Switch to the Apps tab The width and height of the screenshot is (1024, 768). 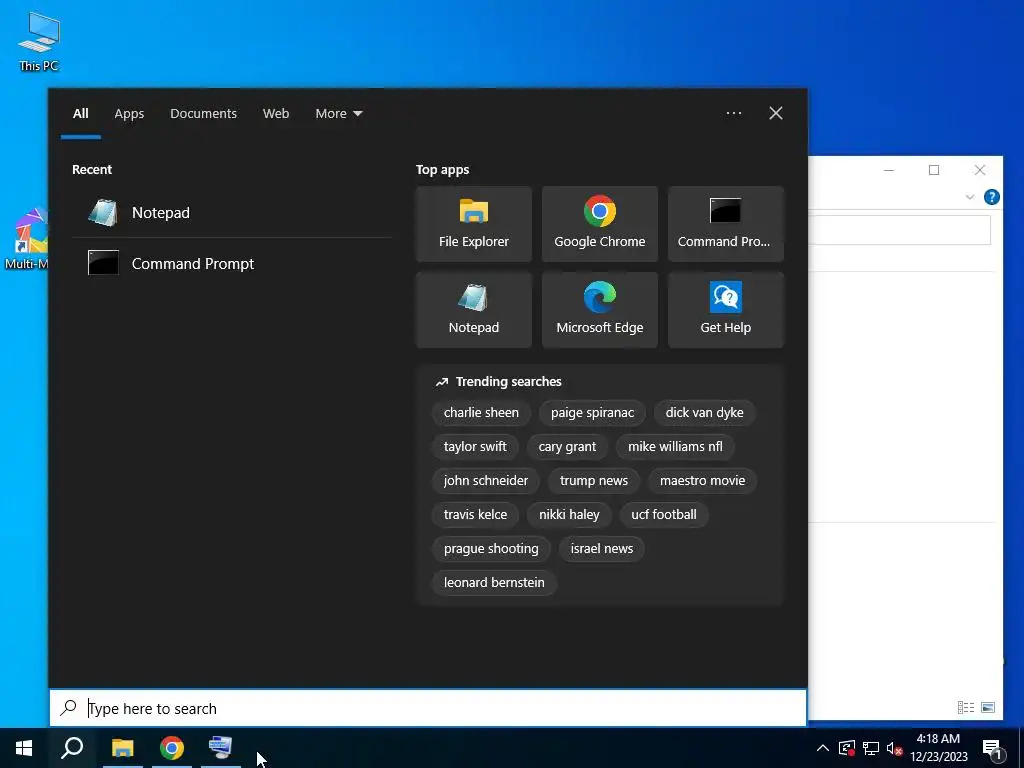(129, 113)
